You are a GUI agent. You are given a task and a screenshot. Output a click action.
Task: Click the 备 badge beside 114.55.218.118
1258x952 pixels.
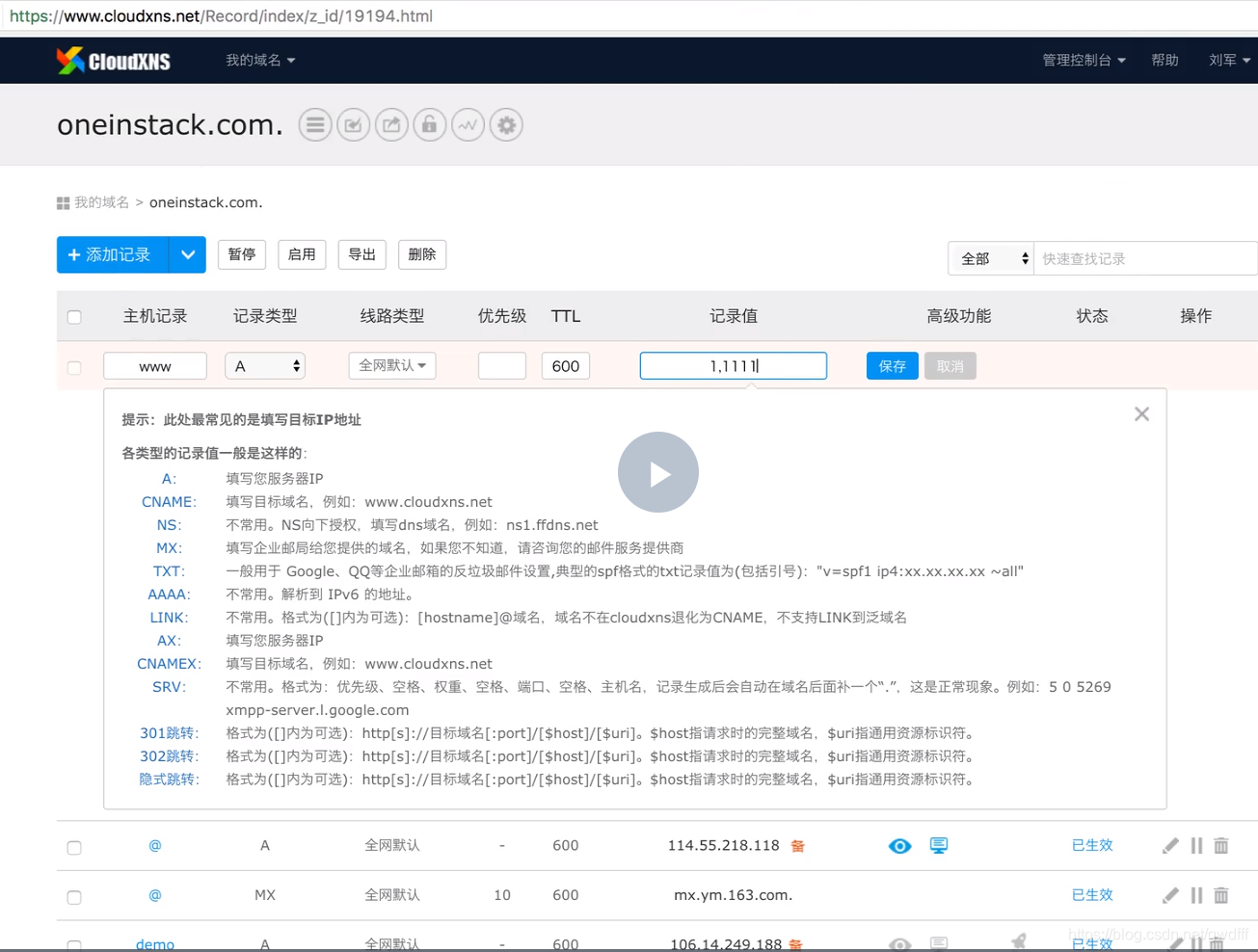[x=798, y=846]
